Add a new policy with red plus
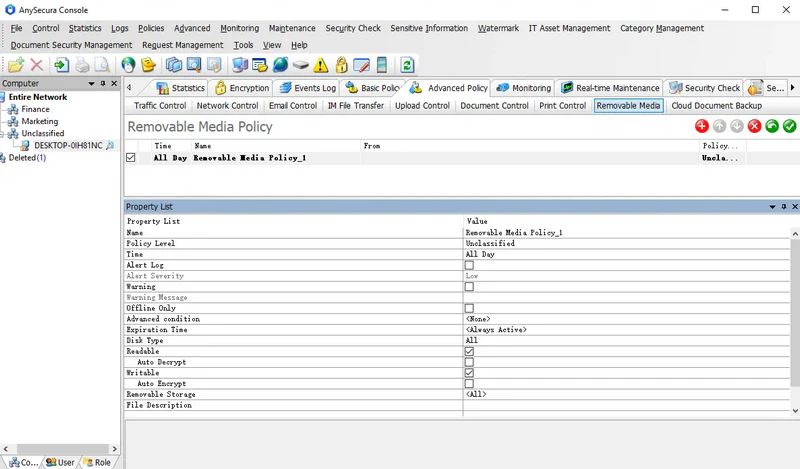Screen dimensions: 800x469 702,126
